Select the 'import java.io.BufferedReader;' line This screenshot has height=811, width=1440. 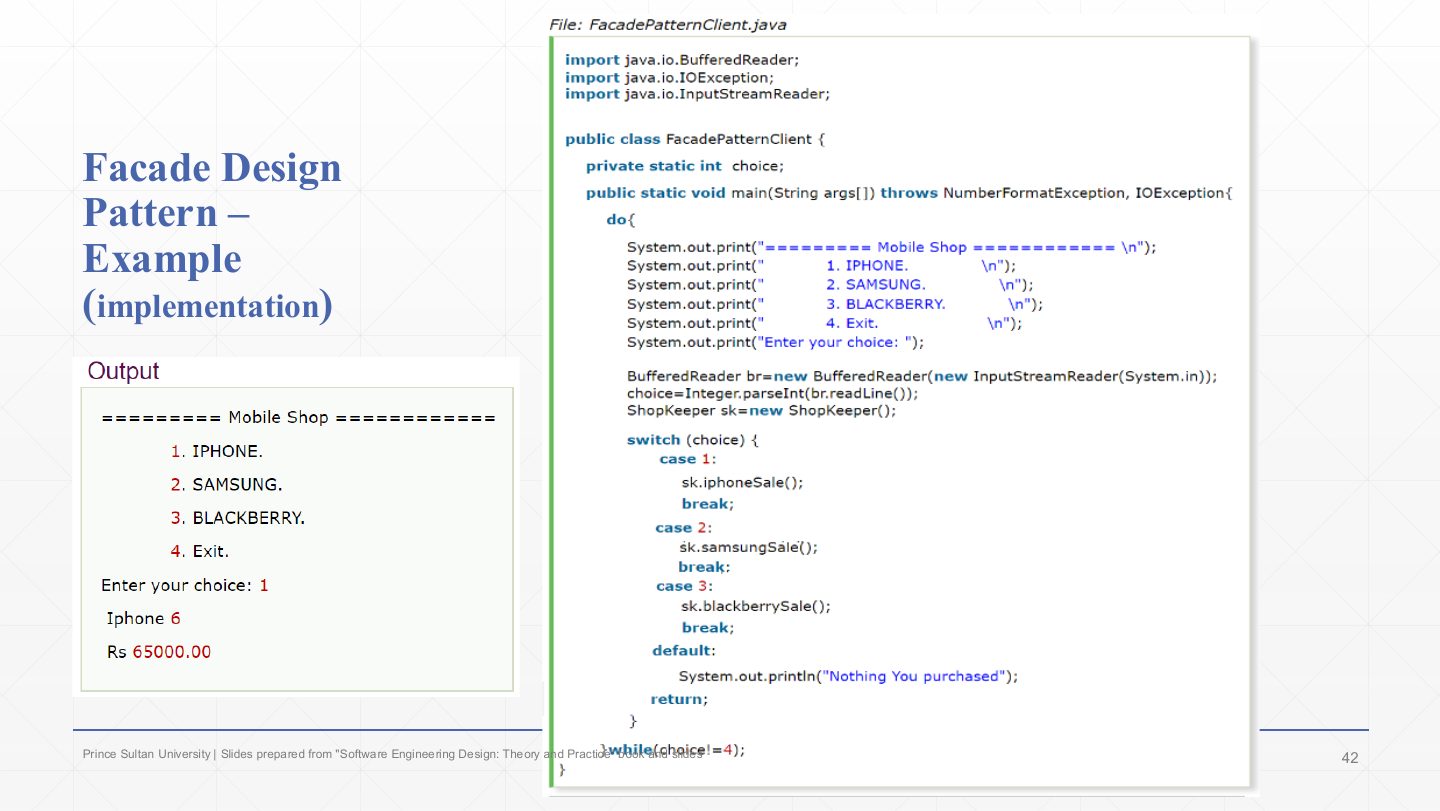(682, 60)
